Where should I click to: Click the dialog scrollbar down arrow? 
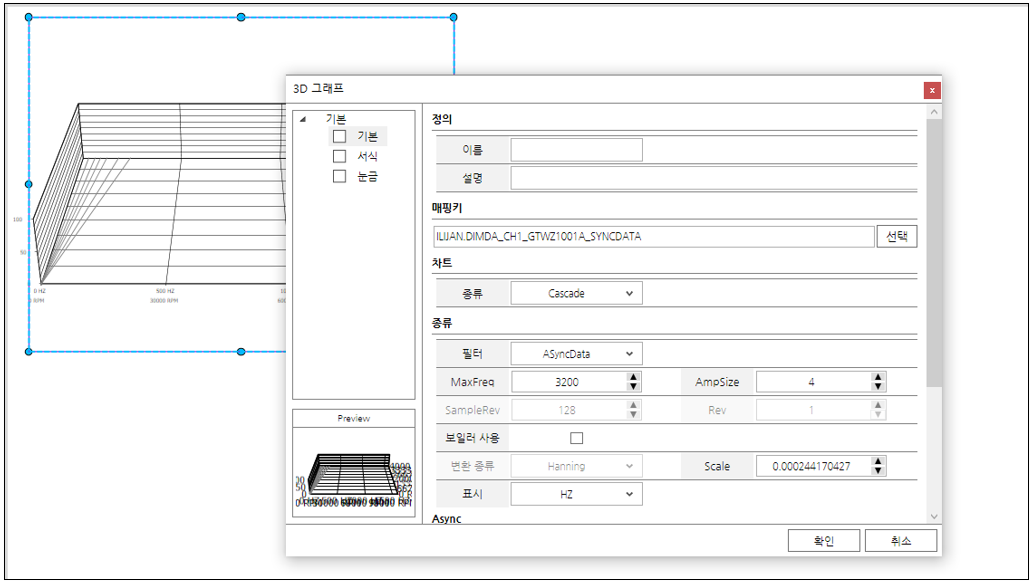point(934,517)
